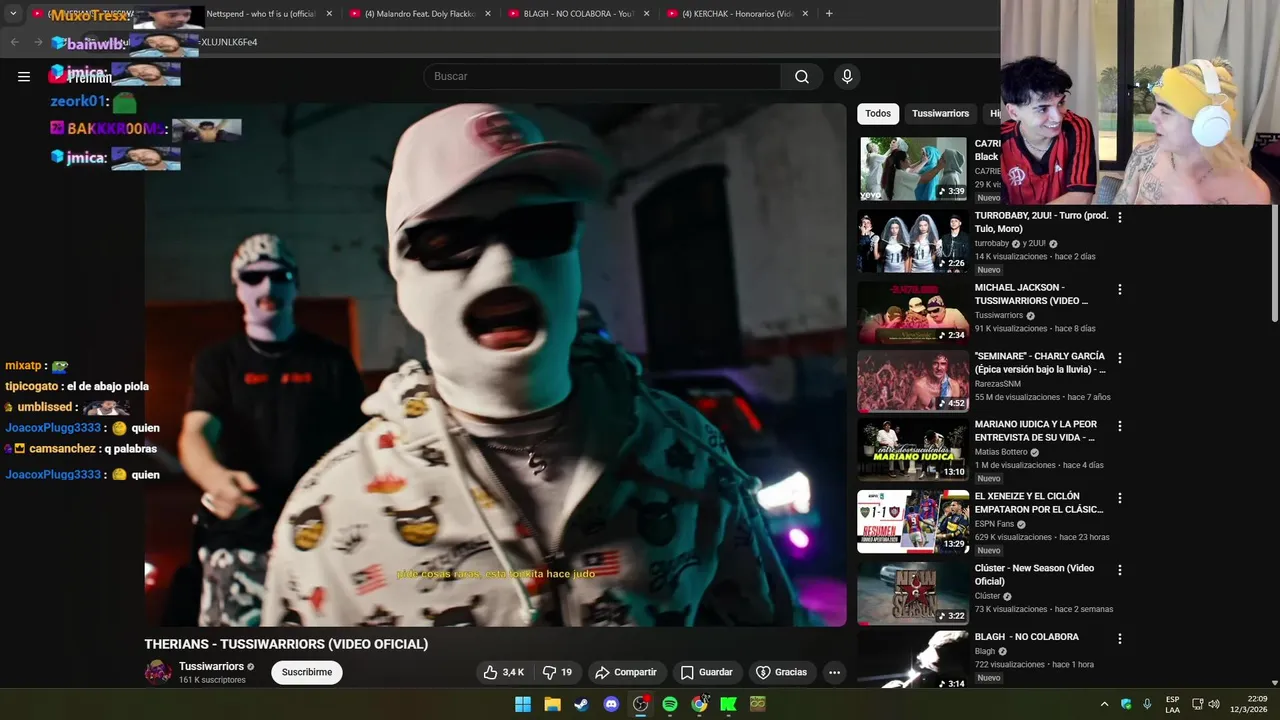The height and width of the screenshot is (720, 1280).
Task: Open more actions ellipsis below video
Action: click(x=834, y=672)
